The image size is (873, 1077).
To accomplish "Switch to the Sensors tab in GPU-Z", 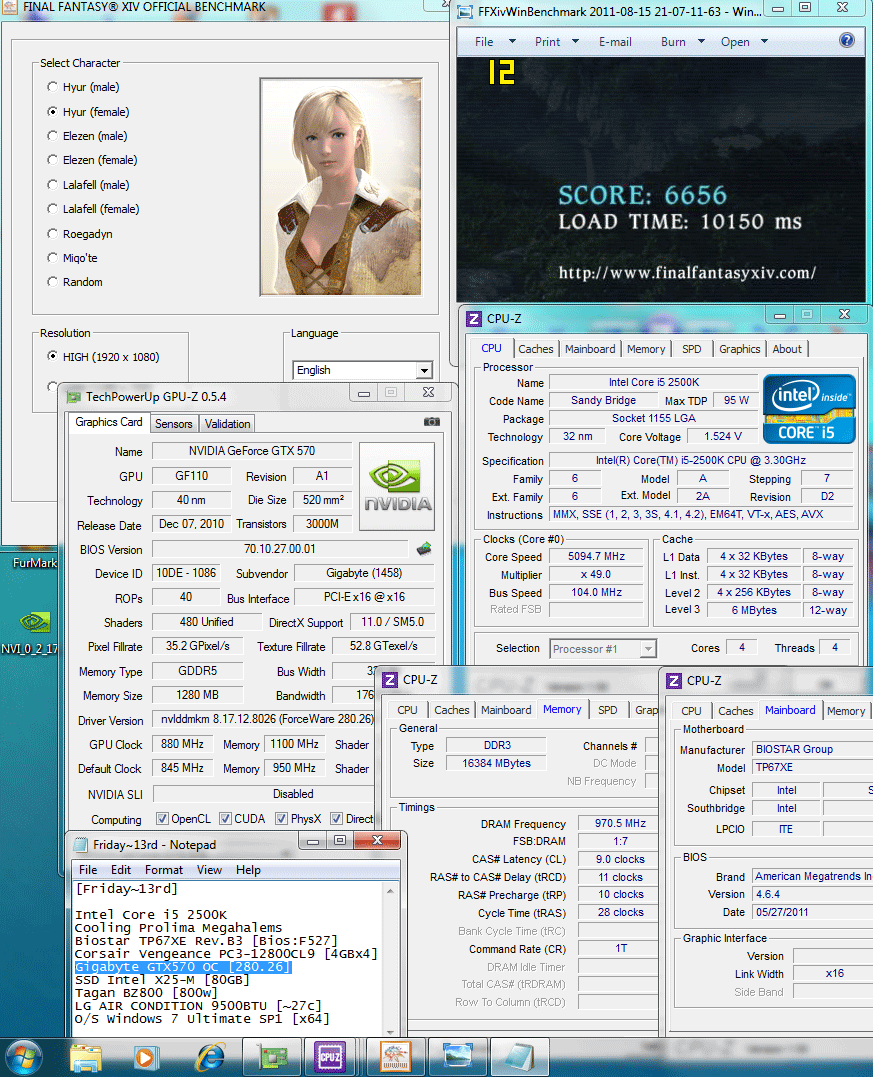I will pyautogui.click(x=174, y=424).
